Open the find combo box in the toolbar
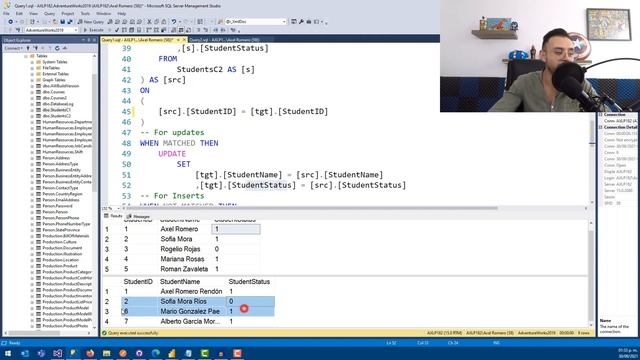640x360 pixels. pyautogui.click(x=256, y=22)
